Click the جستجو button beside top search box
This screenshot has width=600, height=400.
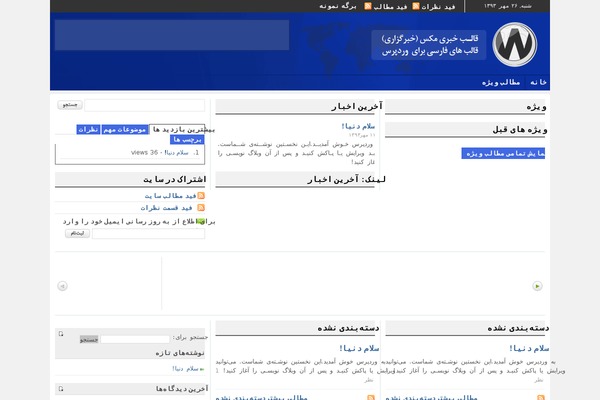(x=70, y=104)
